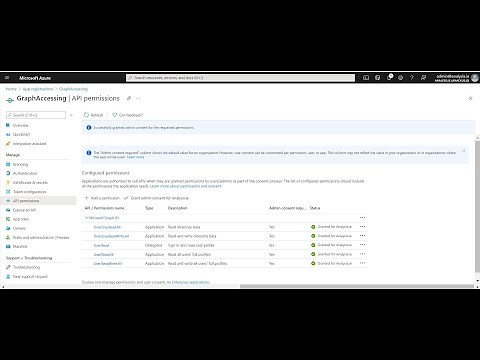Click the Got feedback? toolbar button

click(x=127, y=115)
